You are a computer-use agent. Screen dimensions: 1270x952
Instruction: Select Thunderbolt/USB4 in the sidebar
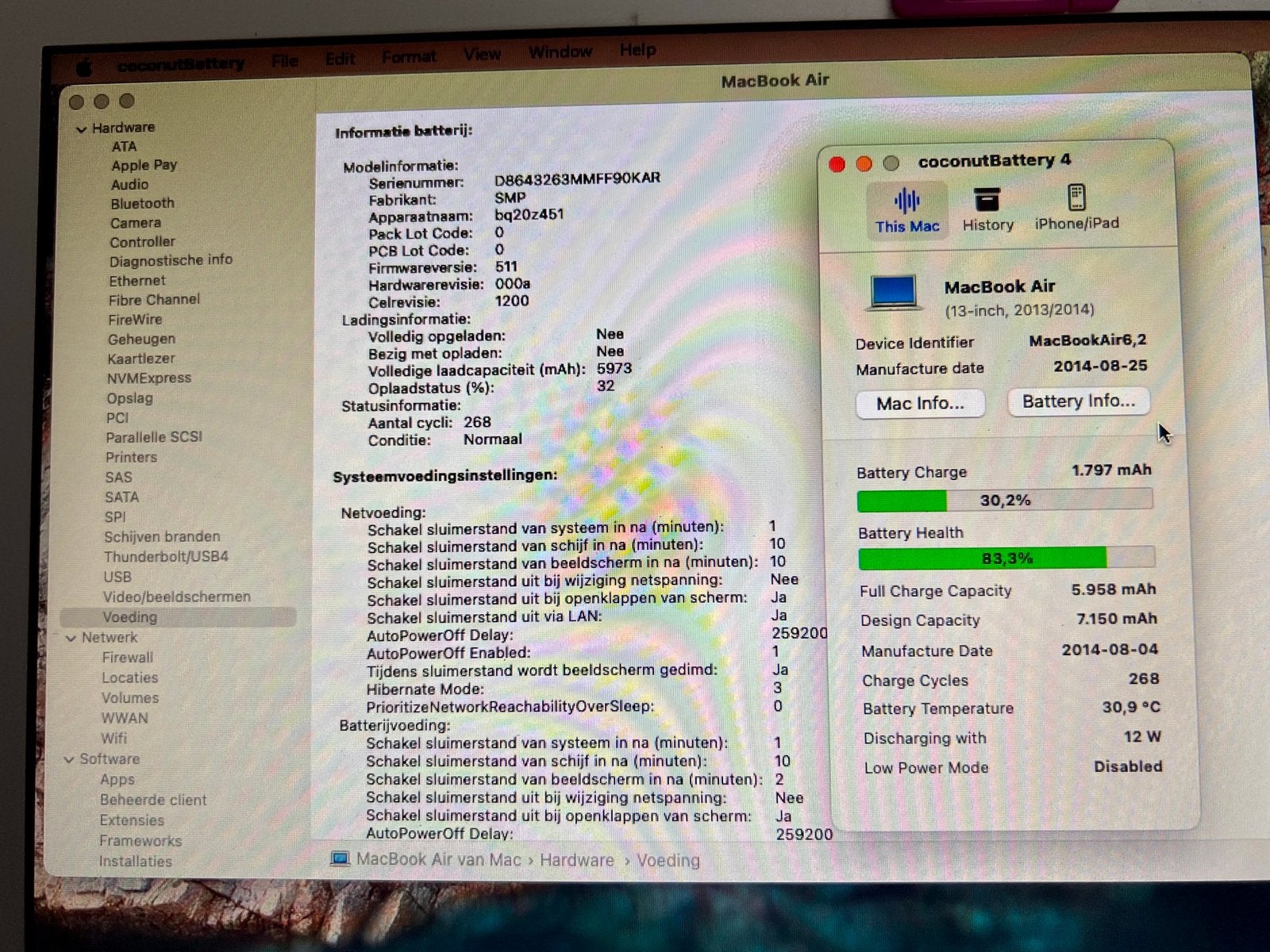coord(166,557)
